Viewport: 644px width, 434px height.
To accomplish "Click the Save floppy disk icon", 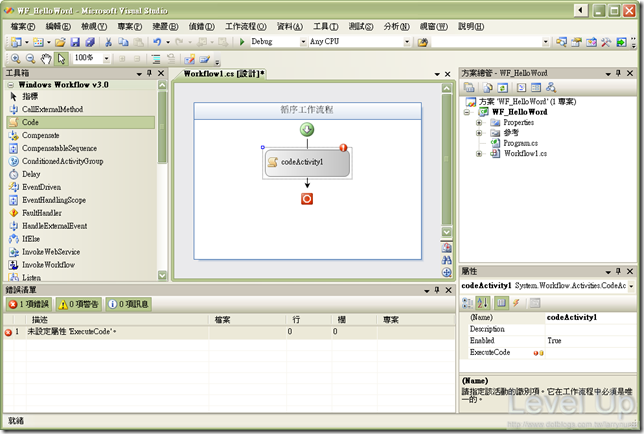I will 75,42.
